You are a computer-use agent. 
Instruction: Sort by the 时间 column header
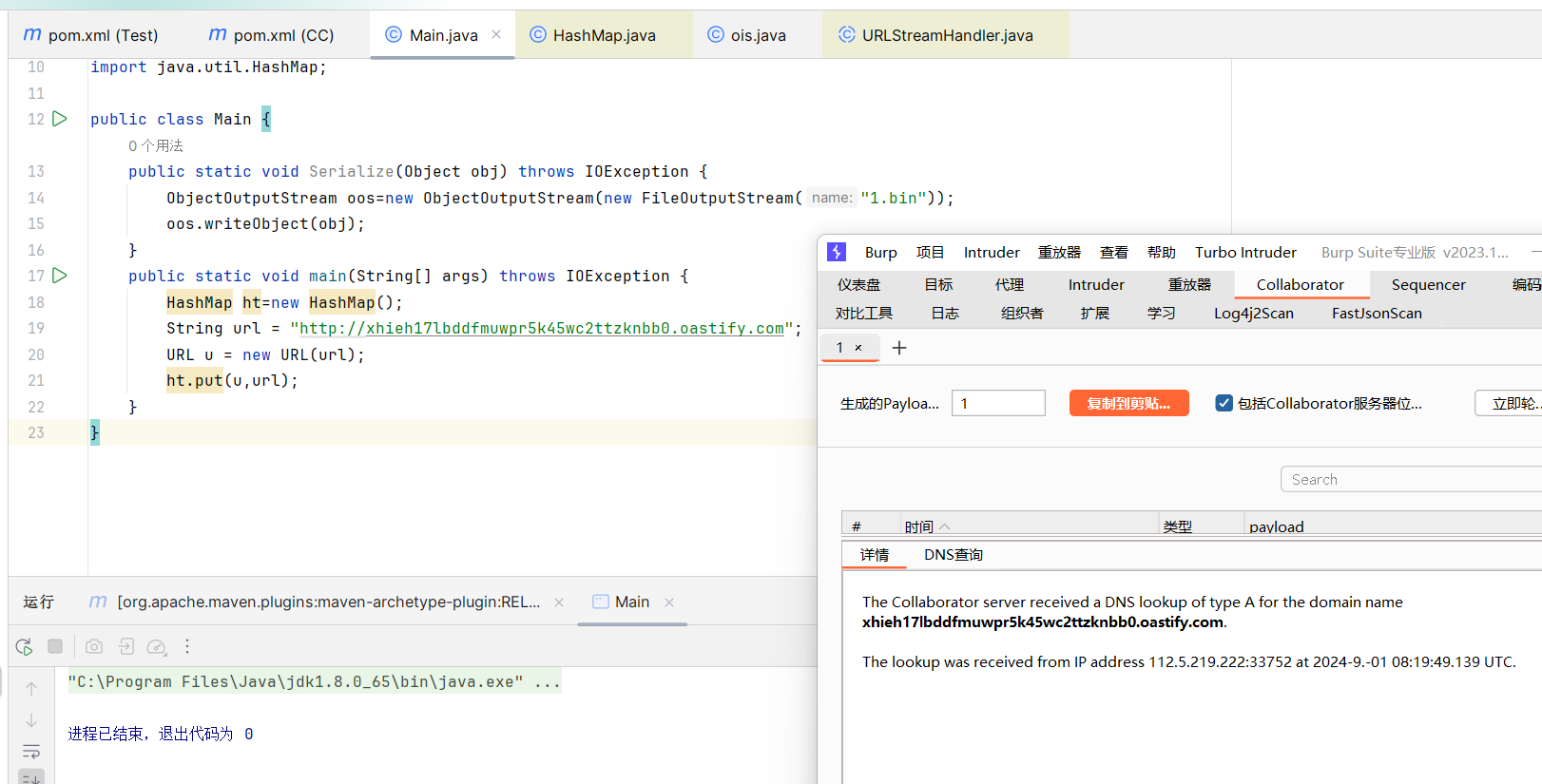1030,526
